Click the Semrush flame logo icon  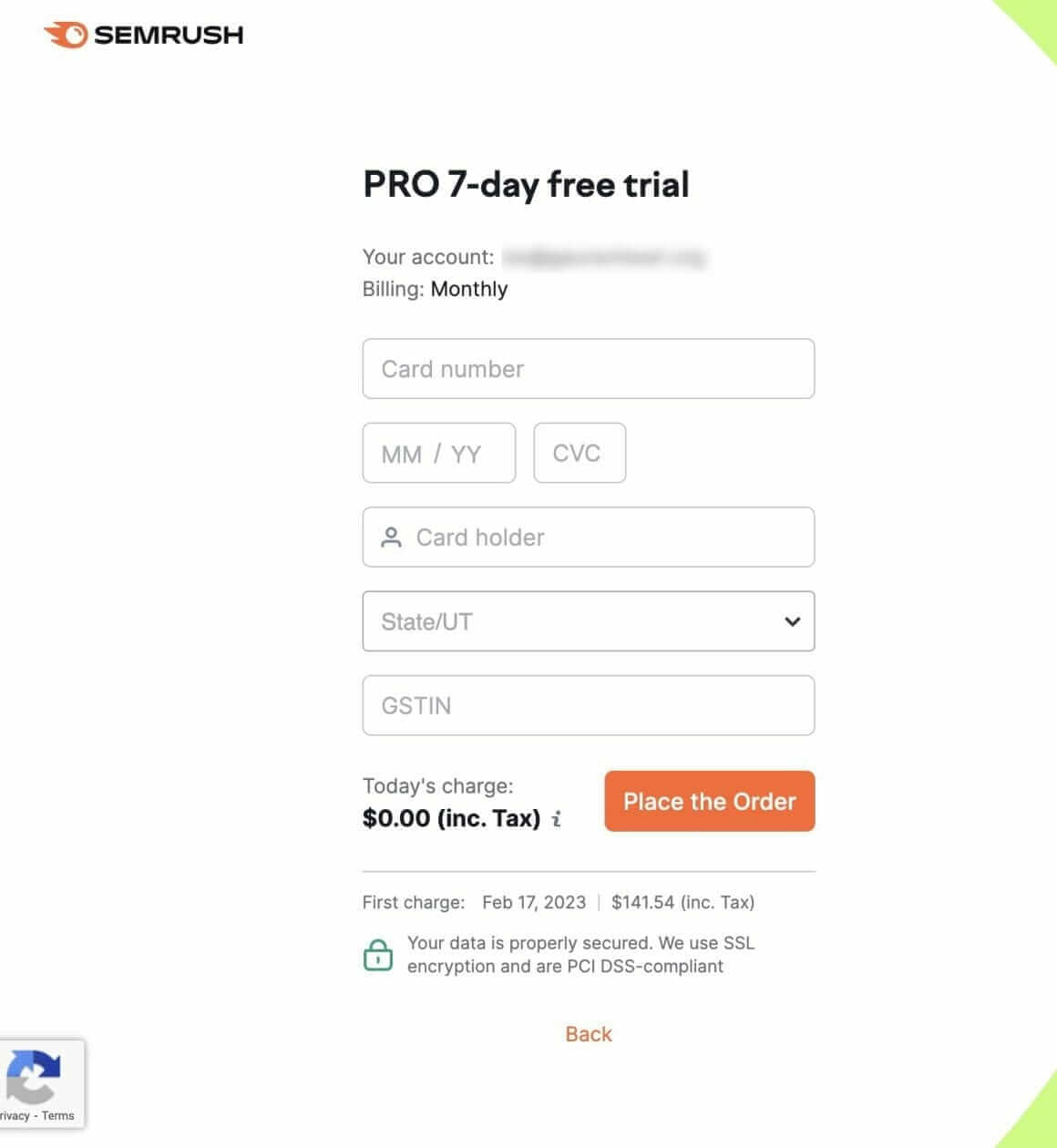pyautogui.click(x=66, y=36)
